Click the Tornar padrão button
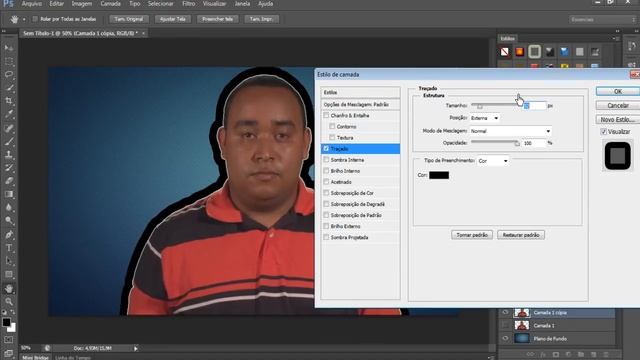640x360 pixels. (x=472, y=235)
